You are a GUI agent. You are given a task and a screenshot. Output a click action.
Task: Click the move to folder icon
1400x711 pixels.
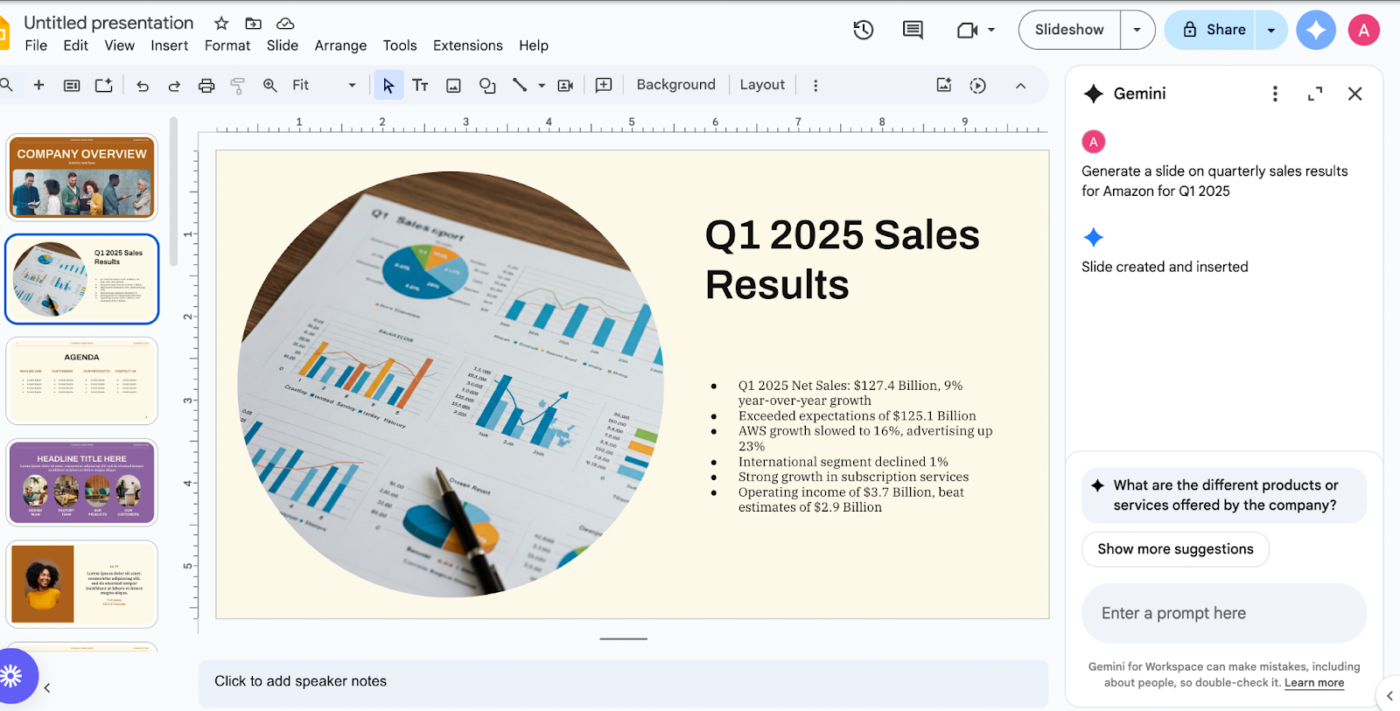click(x=253, y=23)
